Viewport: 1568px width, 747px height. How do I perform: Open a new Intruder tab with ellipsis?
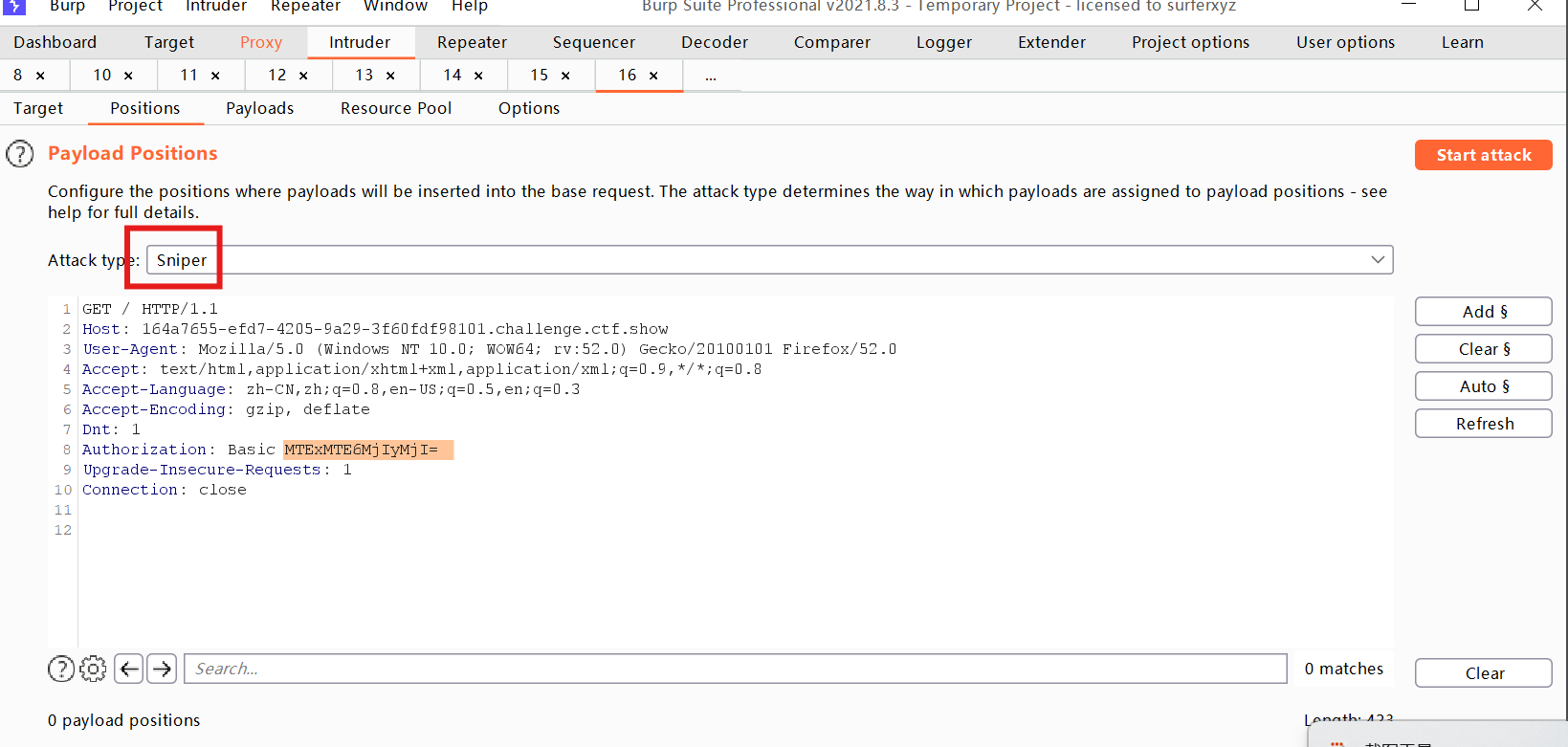click(711, 76)
